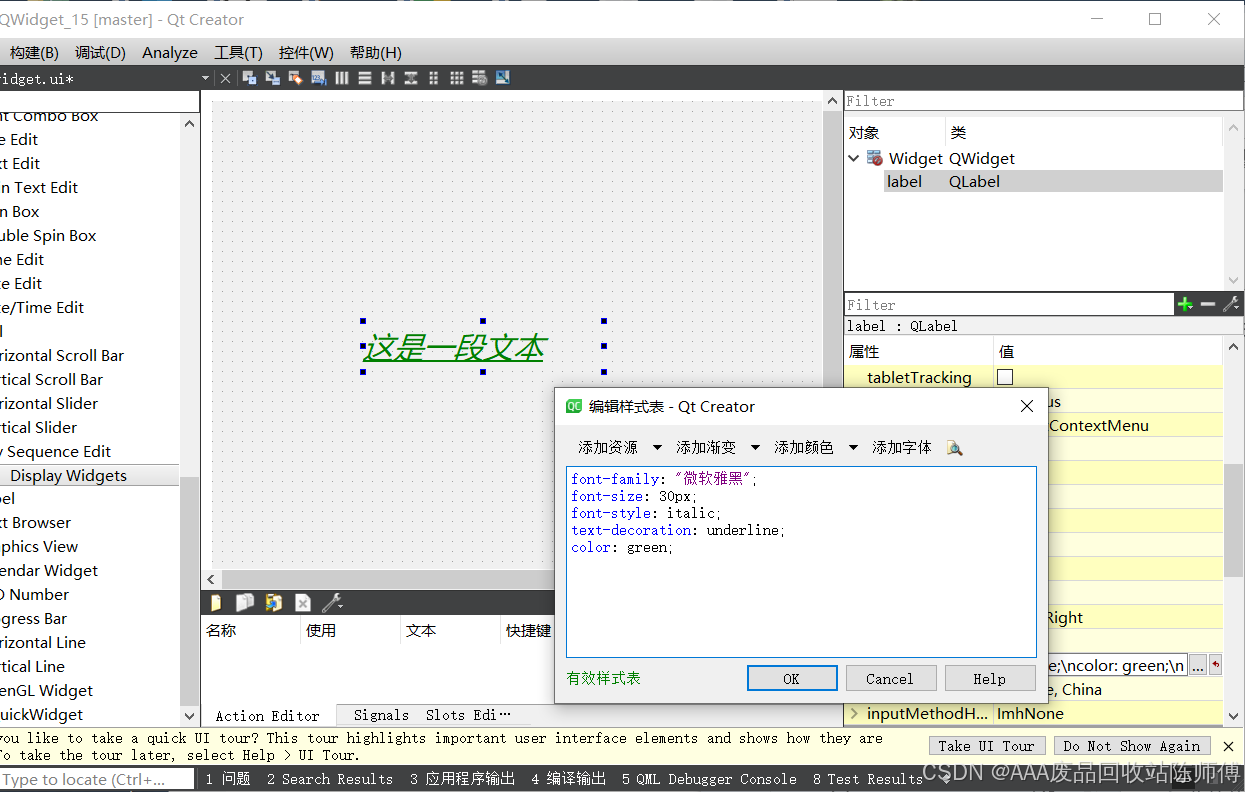Open the Analyze menu
The width and height of the screenshot is (1245, 792).
tap(170, 52)
